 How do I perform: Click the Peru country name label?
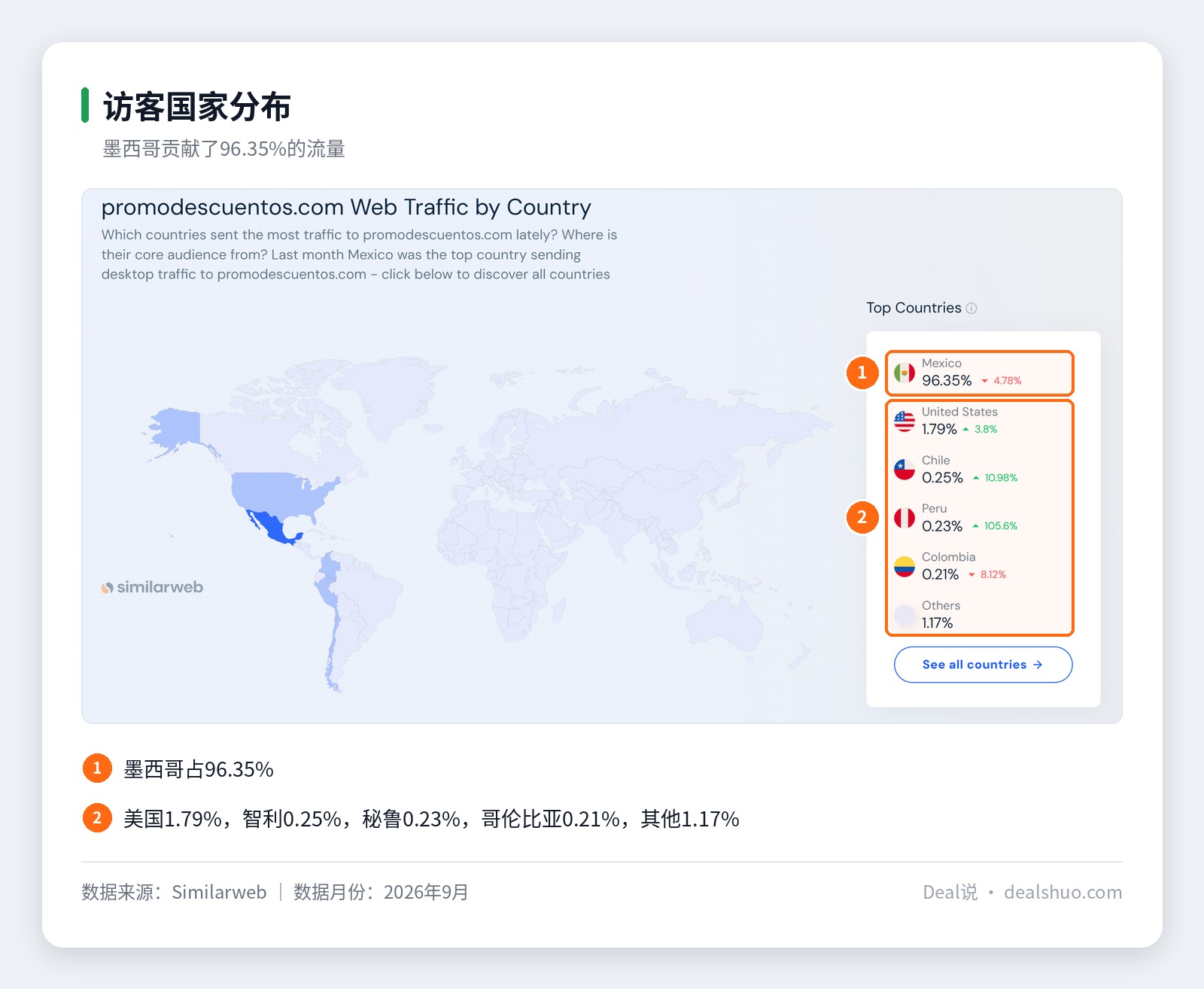point(934,509)
